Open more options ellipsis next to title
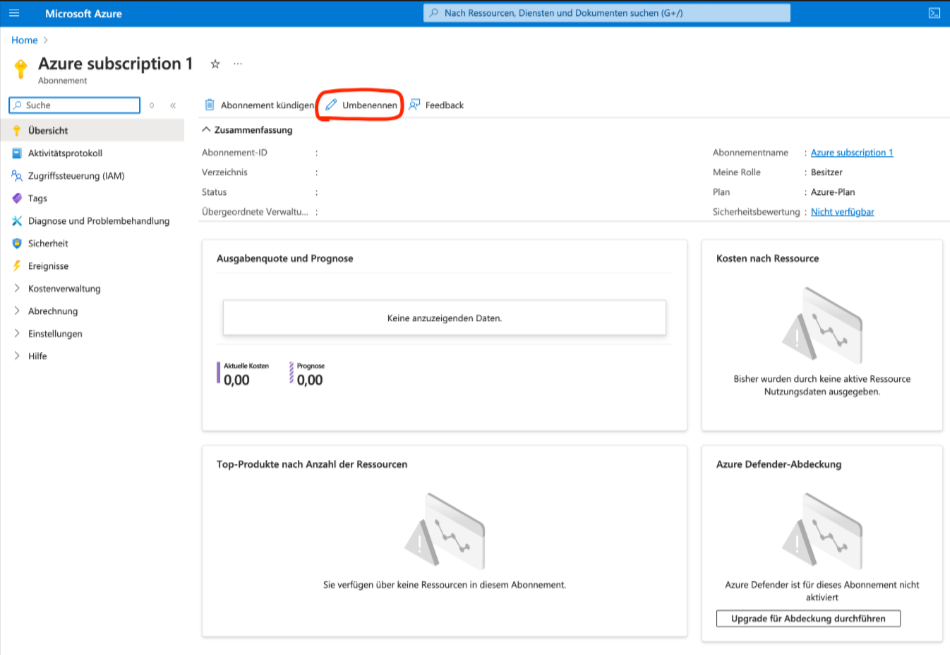 (x=238, y=64)
